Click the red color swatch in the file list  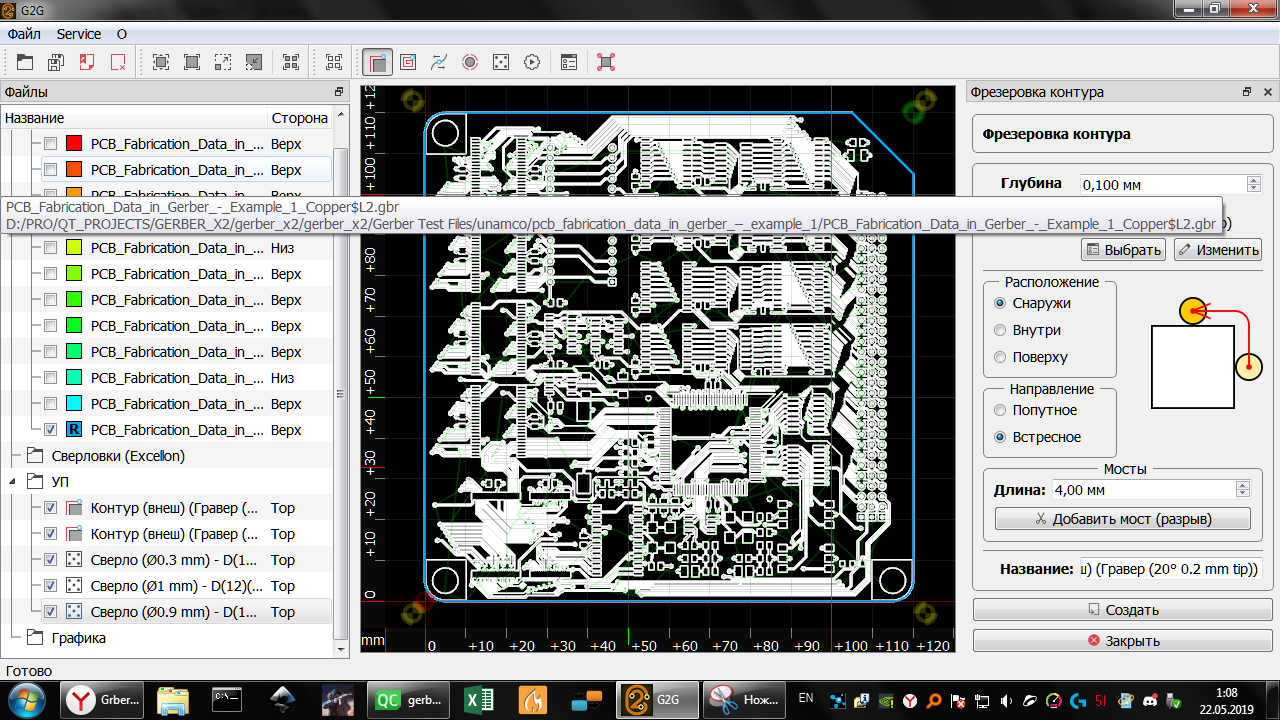point(74,144)
